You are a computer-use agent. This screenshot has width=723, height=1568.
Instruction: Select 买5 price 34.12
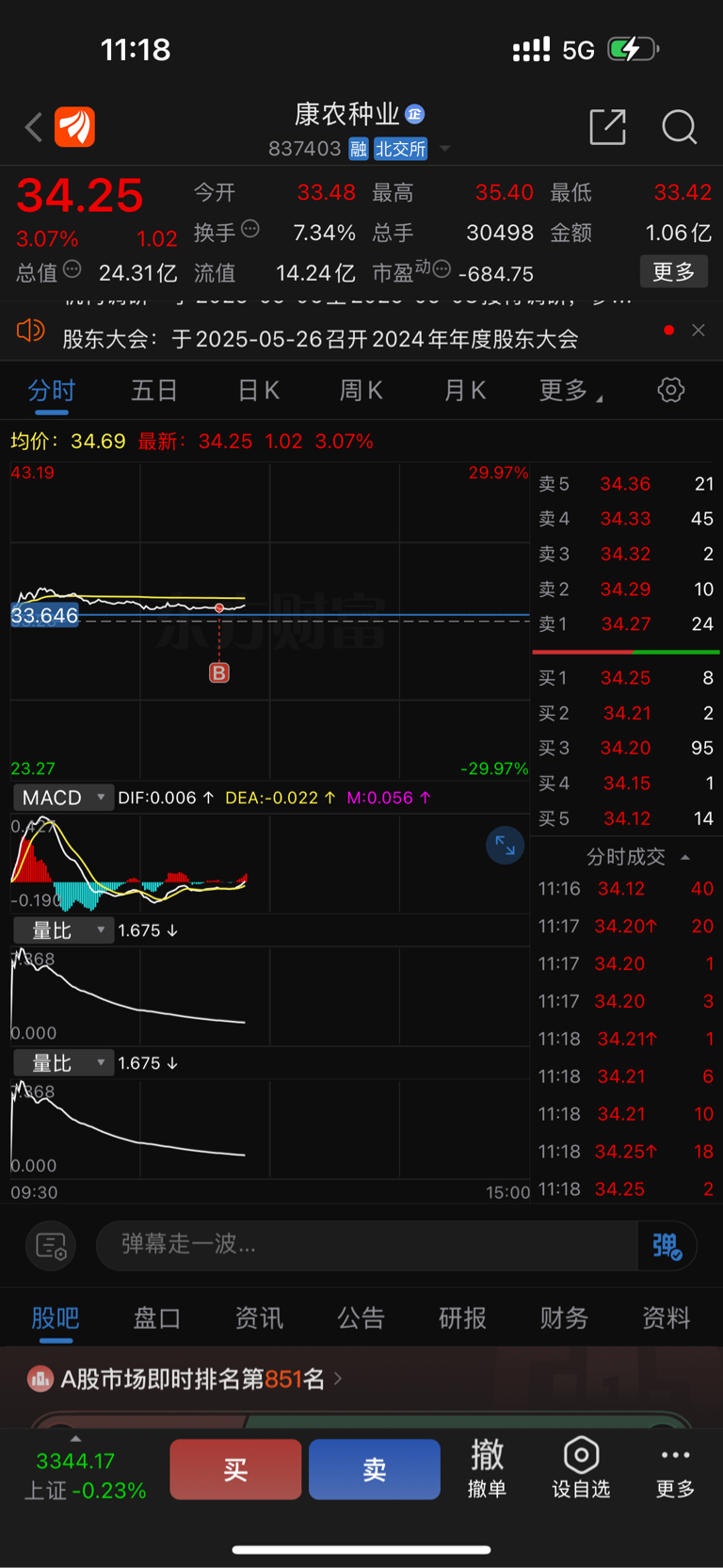[625, 818]
